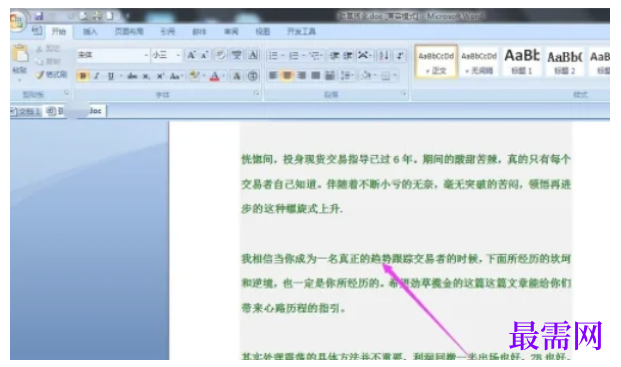Sort text with A-Z sort icon
The height and width of the screenshot is (367, 621).
tap(383, 55)
